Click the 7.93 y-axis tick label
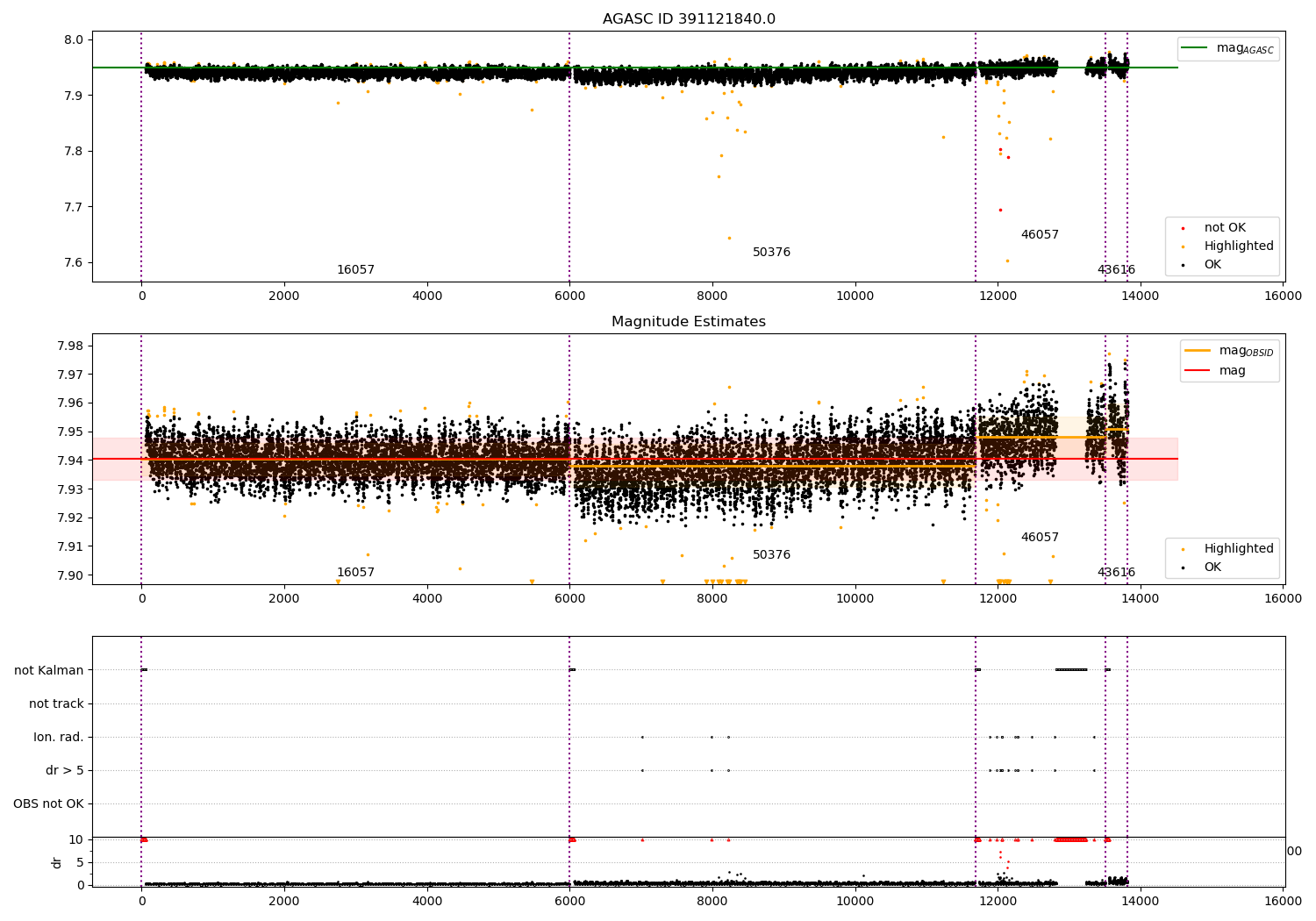The image size is (1316, 921). tap(70, 489)
